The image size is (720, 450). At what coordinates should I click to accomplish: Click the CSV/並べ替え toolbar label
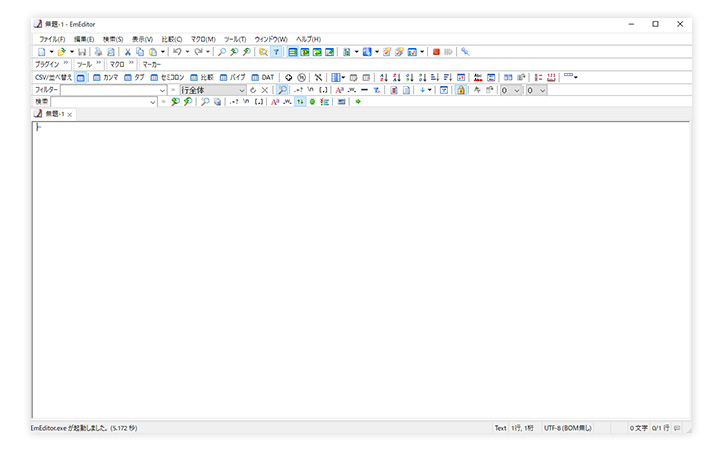tap(53, 77)
